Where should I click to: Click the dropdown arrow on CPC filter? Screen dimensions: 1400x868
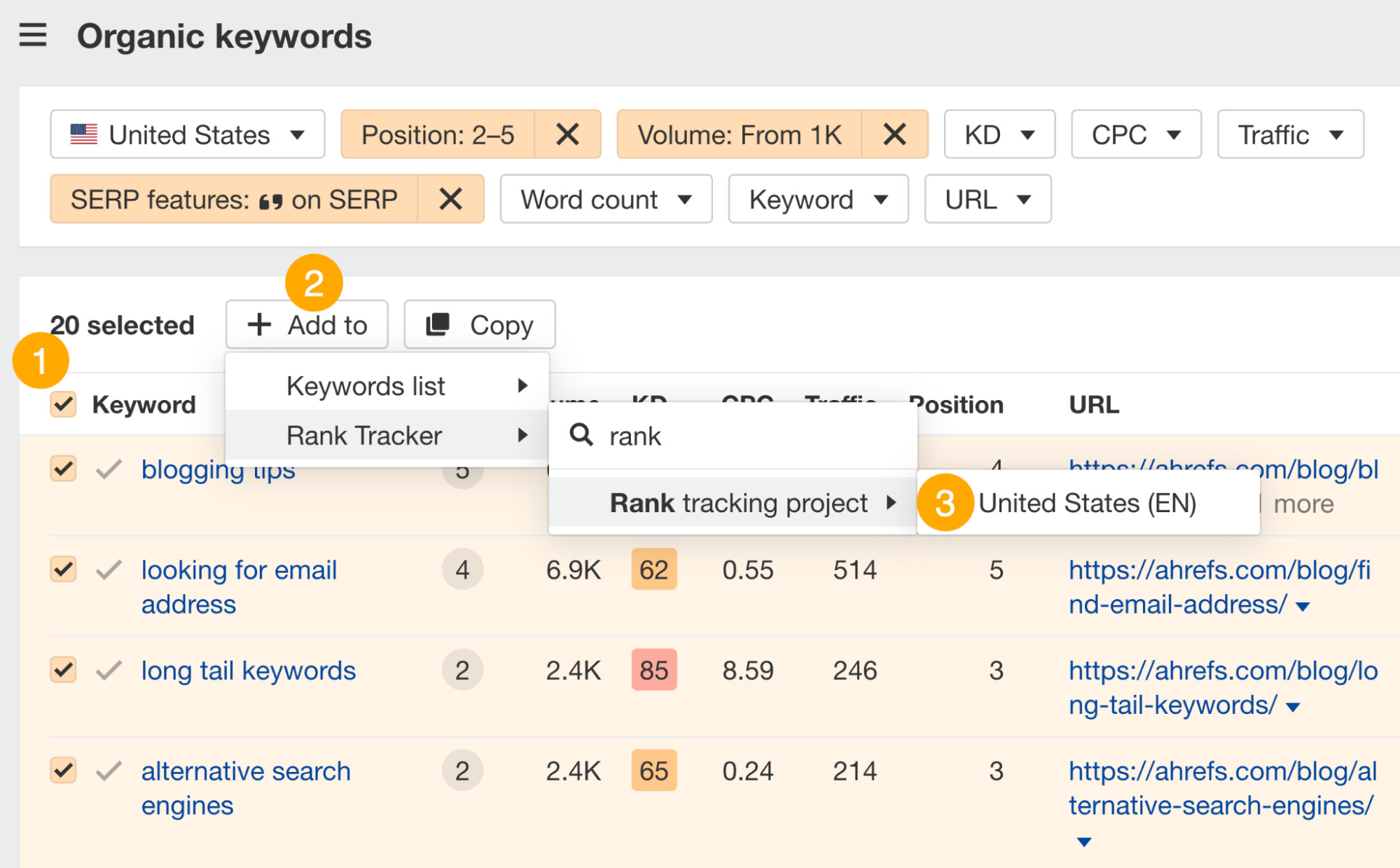point(1165,134)
